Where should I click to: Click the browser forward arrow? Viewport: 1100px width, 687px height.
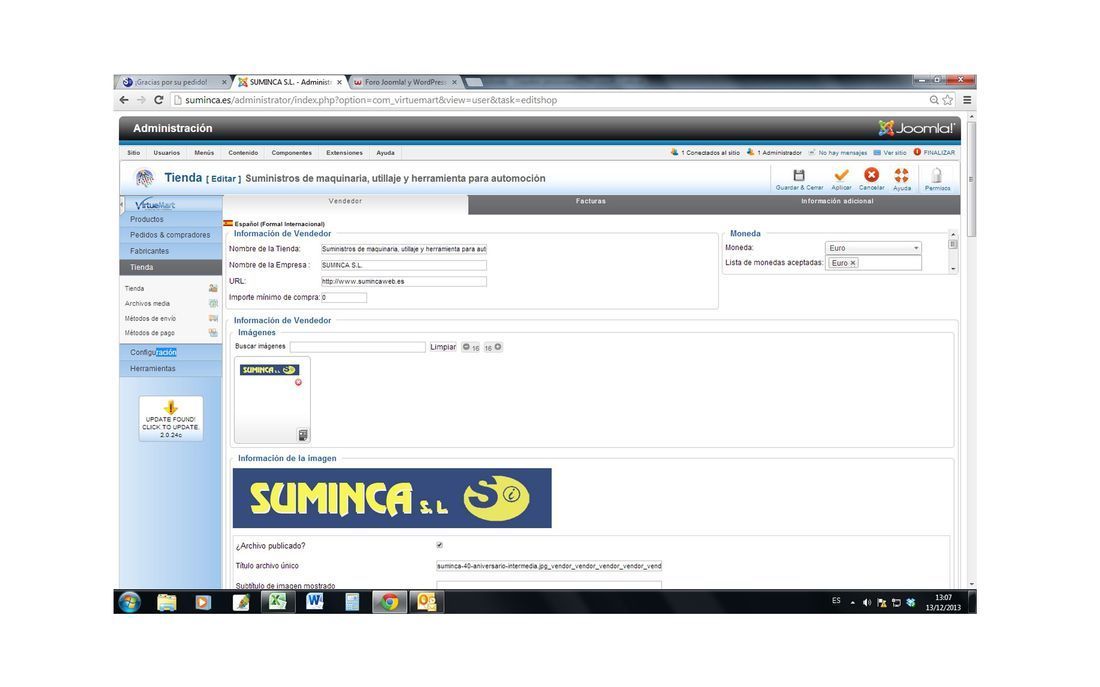141,100
